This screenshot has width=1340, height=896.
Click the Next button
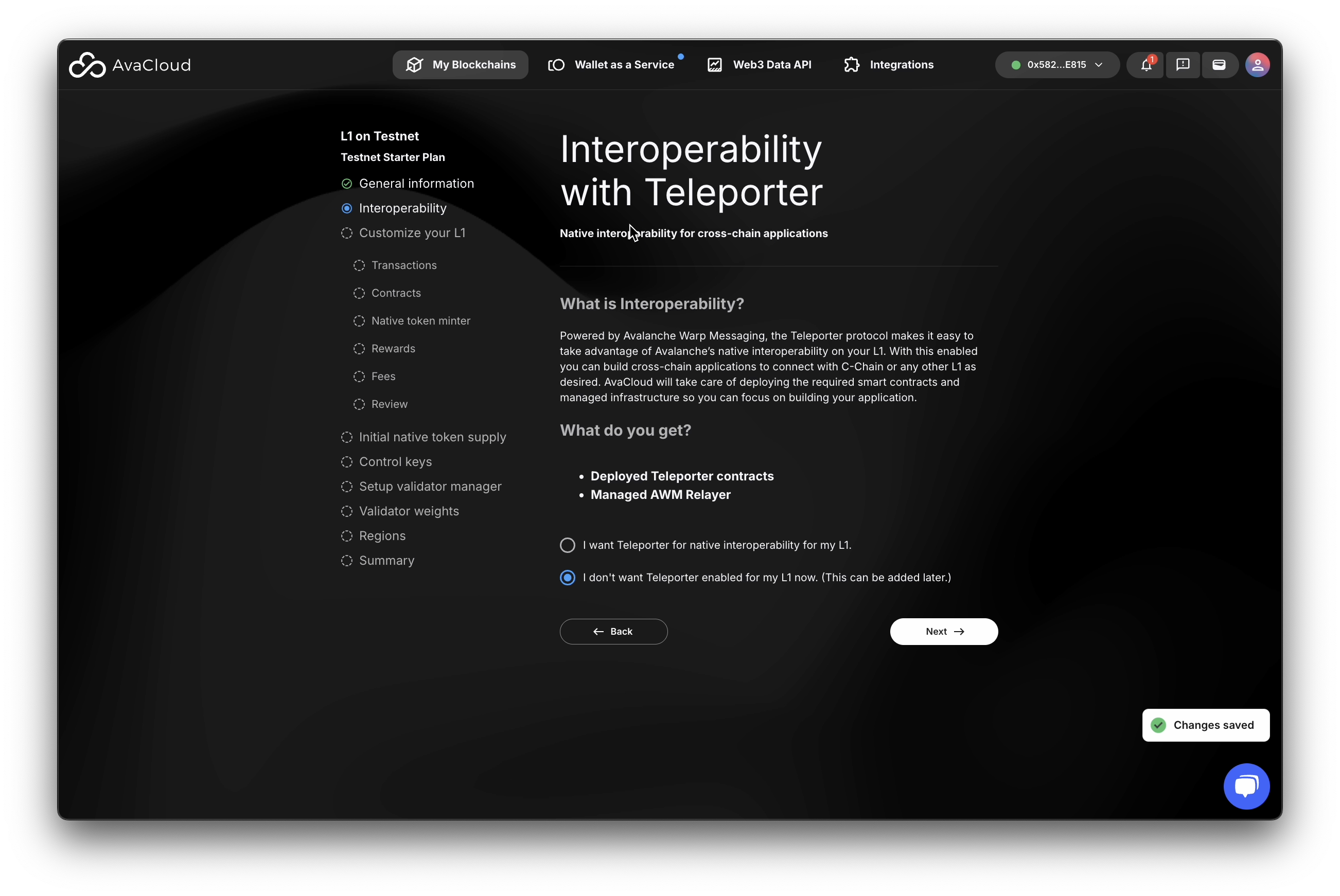point(944,632)
